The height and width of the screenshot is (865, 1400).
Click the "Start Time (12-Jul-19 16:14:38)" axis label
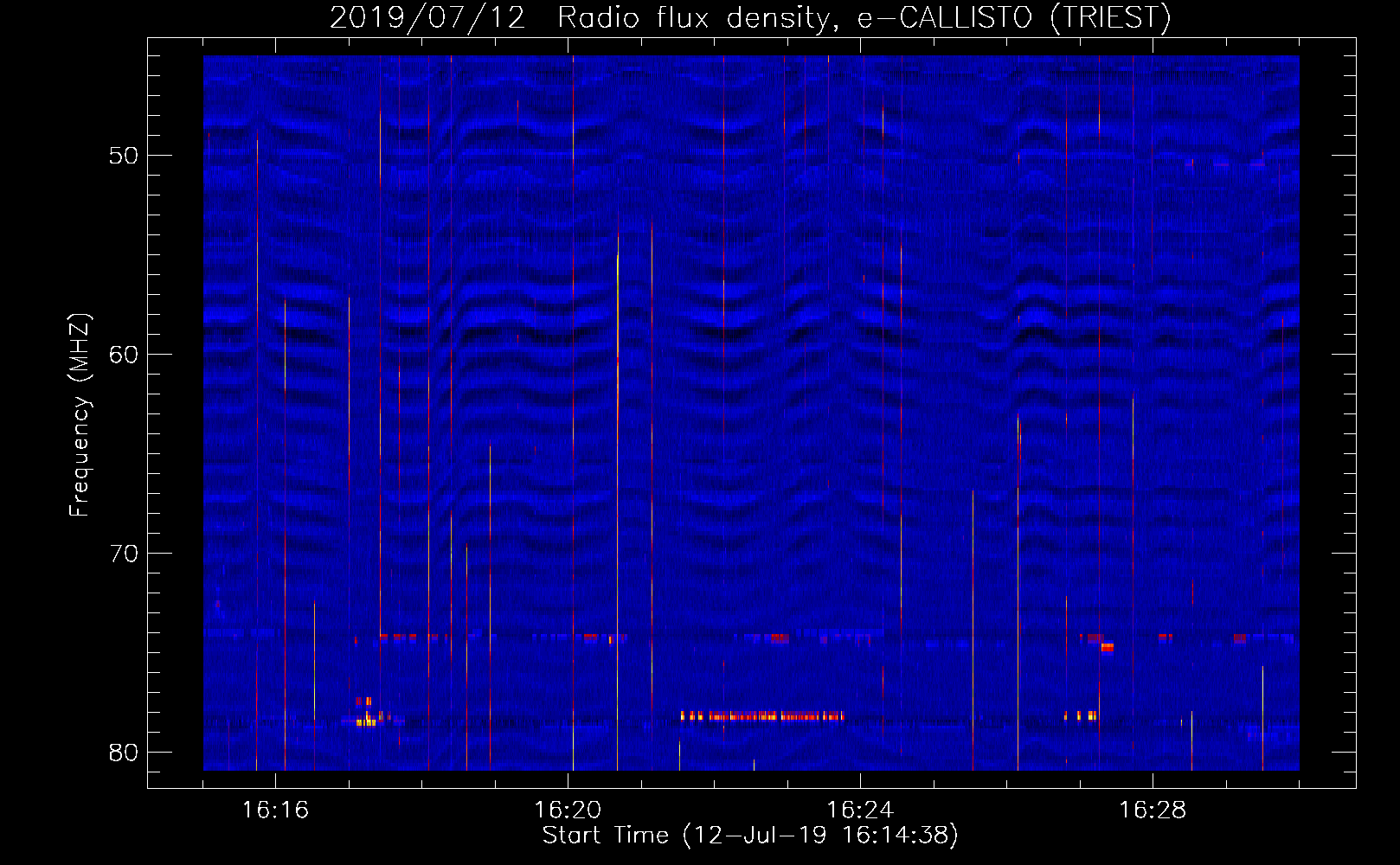click(750, 836)
